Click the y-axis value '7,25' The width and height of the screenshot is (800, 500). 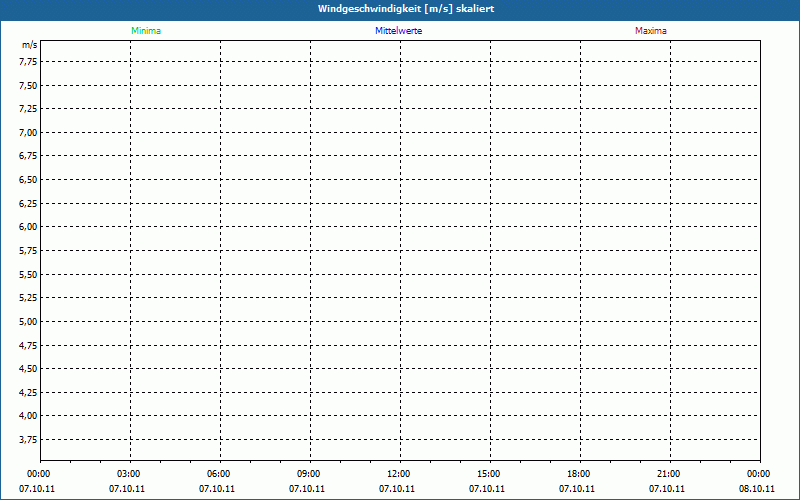click(x=28, y=109)
